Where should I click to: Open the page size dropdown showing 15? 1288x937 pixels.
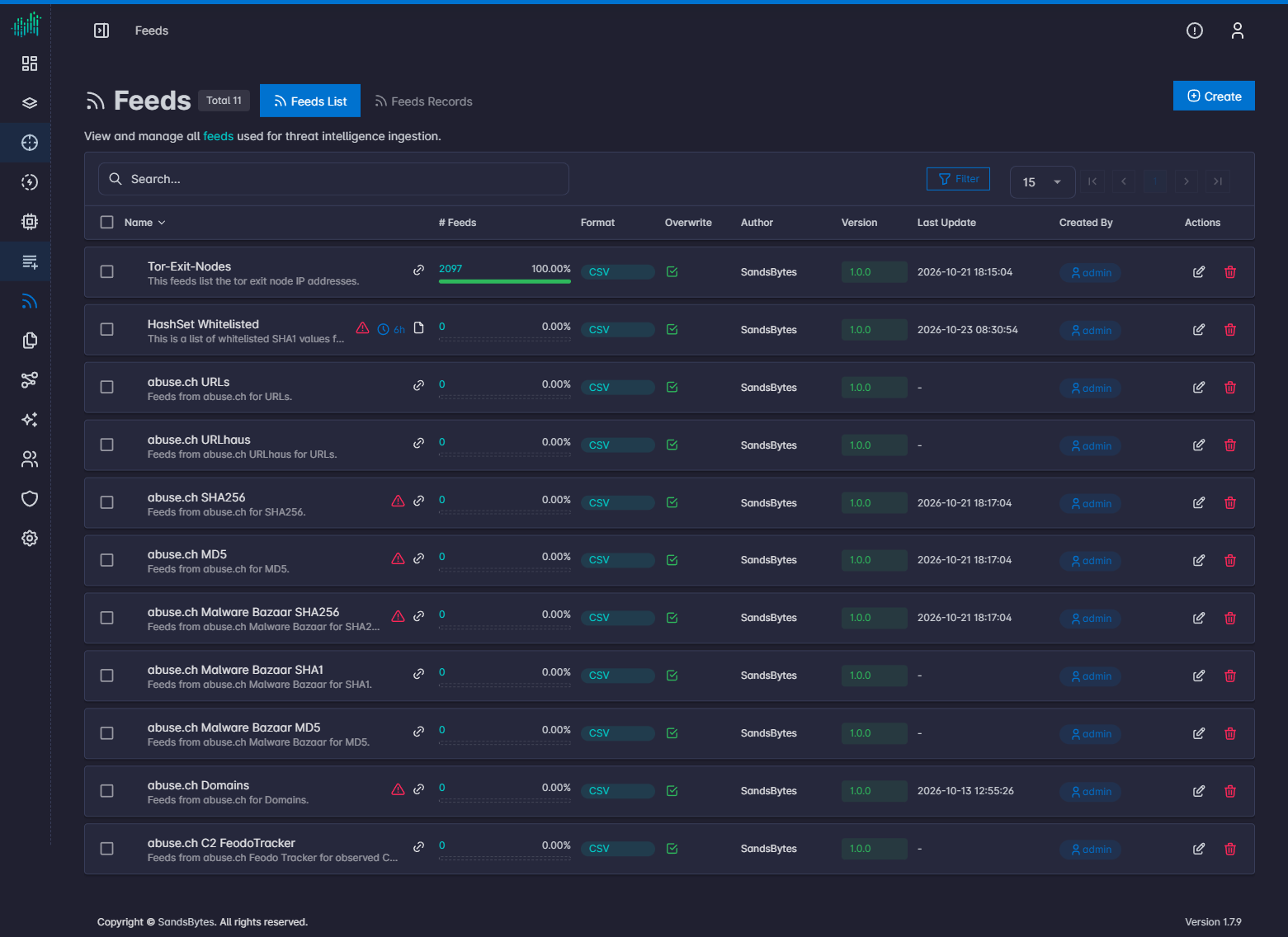(x=1043, y=182)
